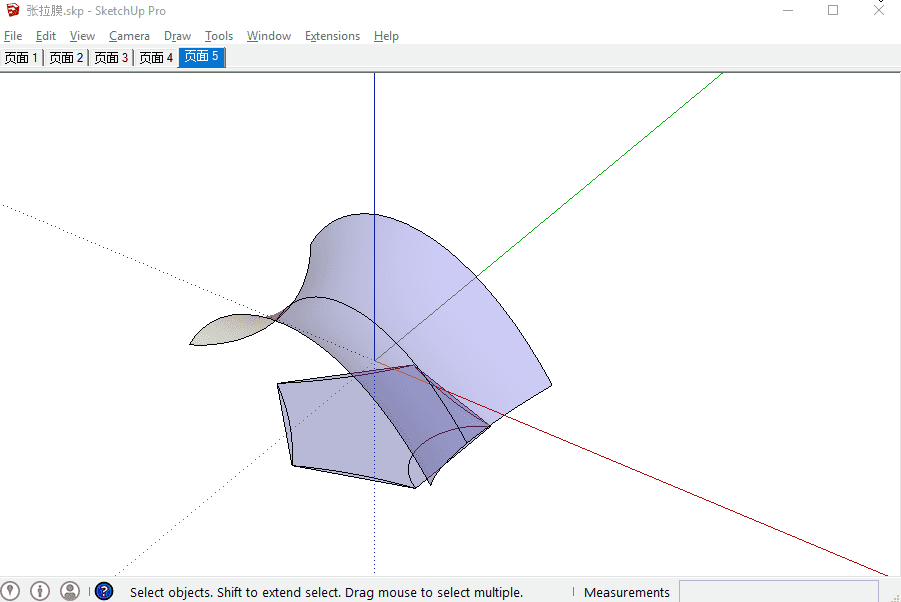Screen dimensions: 901x602
Task: Open the Draw menu
Action: click(x=177, y=36)
